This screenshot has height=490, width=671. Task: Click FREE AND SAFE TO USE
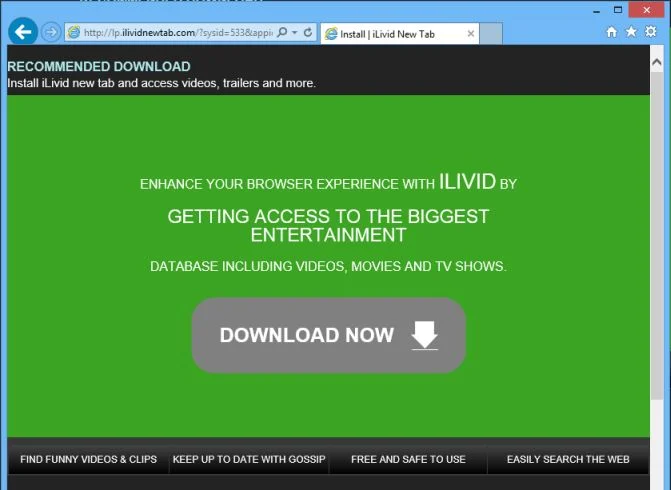click(x=408, y=459)
